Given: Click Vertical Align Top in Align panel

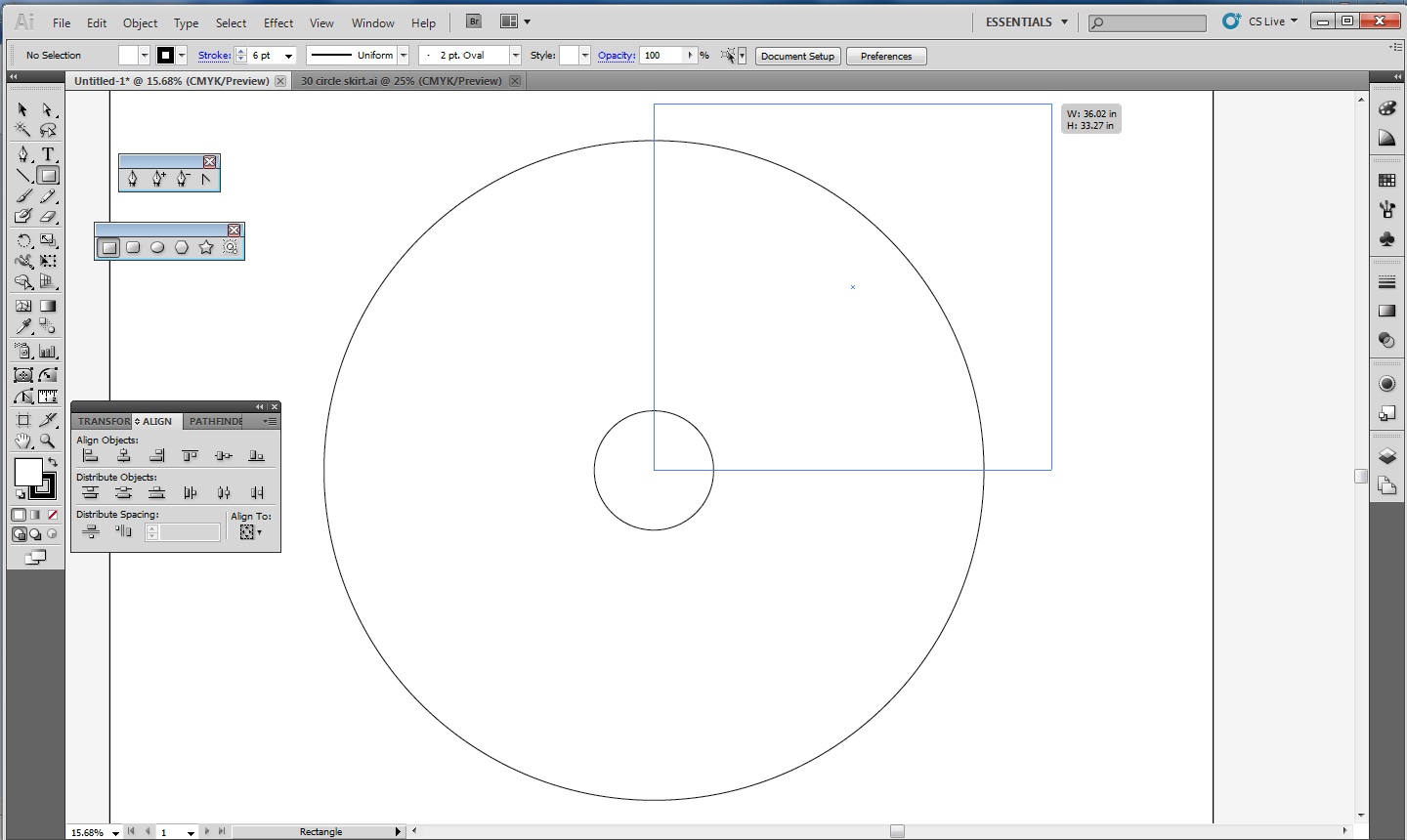Looking at the screenshot, I should point(191,455).
